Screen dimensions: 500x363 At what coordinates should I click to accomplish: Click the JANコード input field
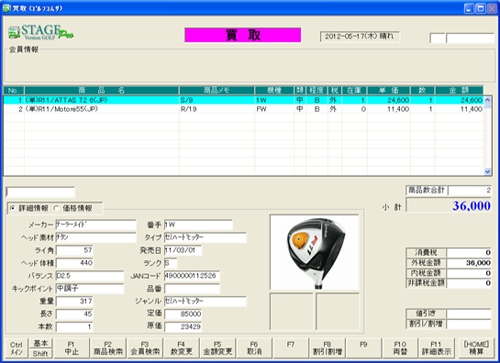pos(192,276)
